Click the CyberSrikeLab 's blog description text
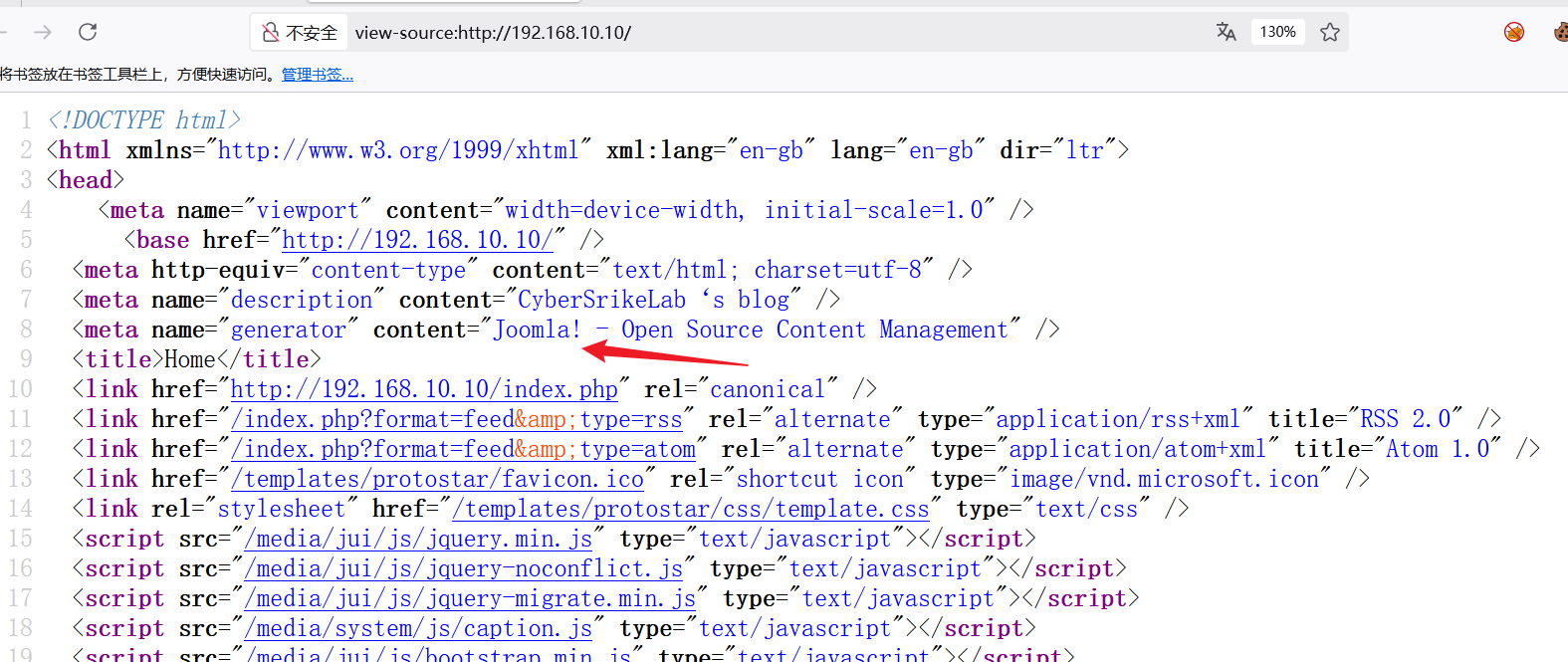 (x=653, y=300)
